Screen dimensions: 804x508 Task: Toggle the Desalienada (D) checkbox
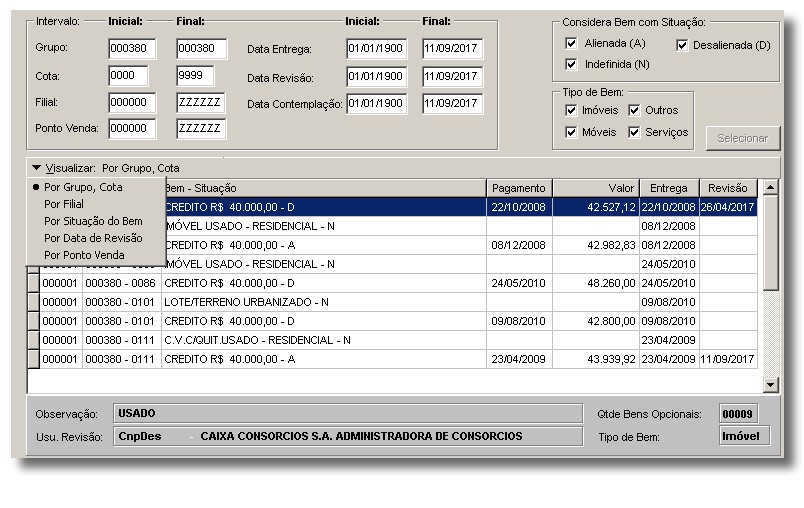pos(681,45)
